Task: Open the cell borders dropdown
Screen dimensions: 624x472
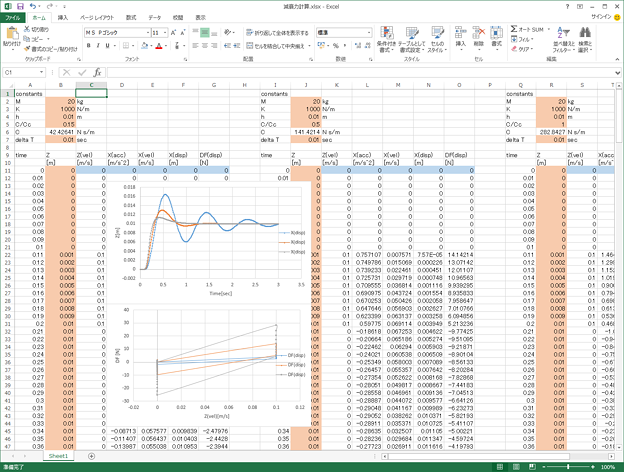Action: point(133,46)
